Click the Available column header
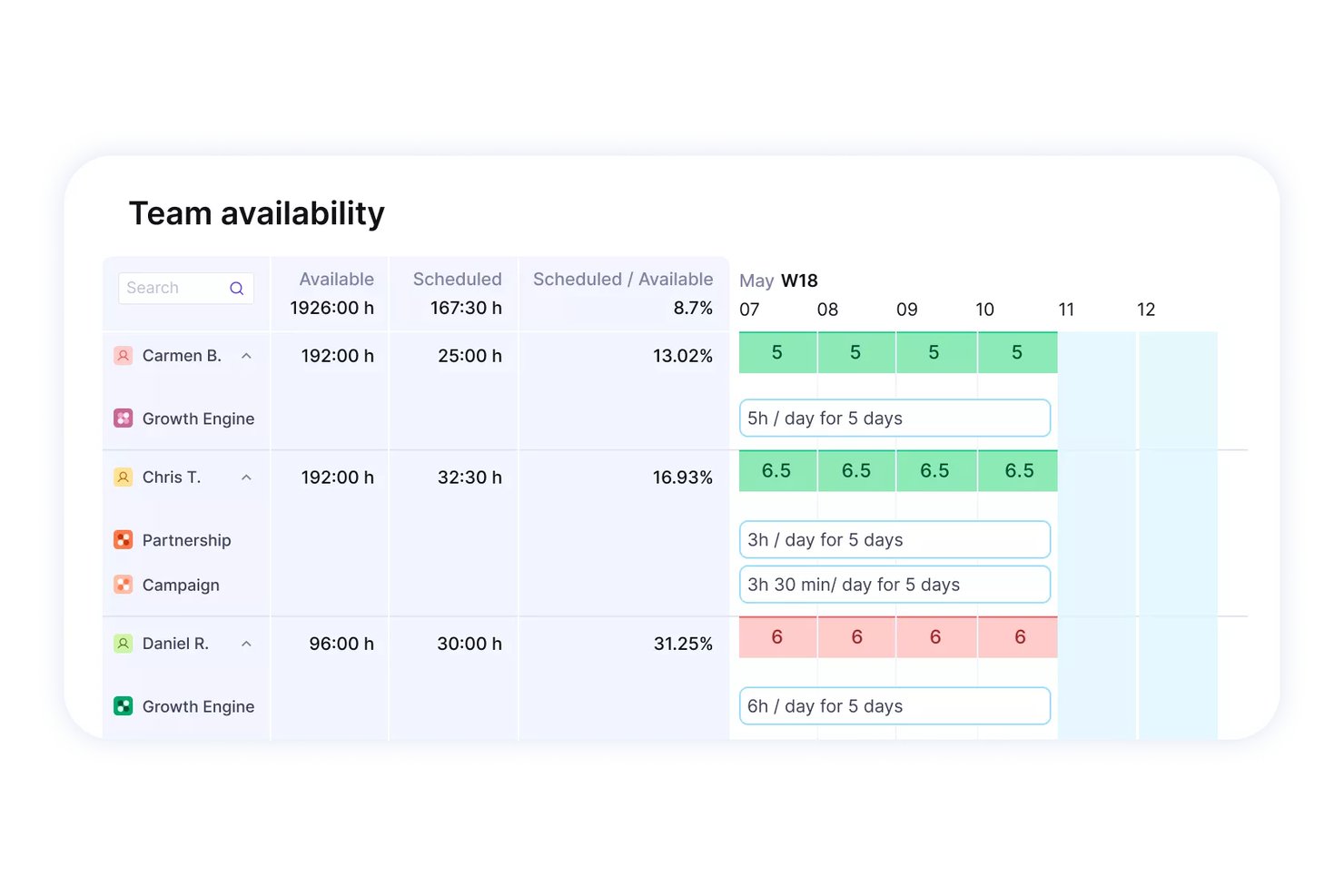This screenshot has width=1344, height=896. [x=337, y=280]
